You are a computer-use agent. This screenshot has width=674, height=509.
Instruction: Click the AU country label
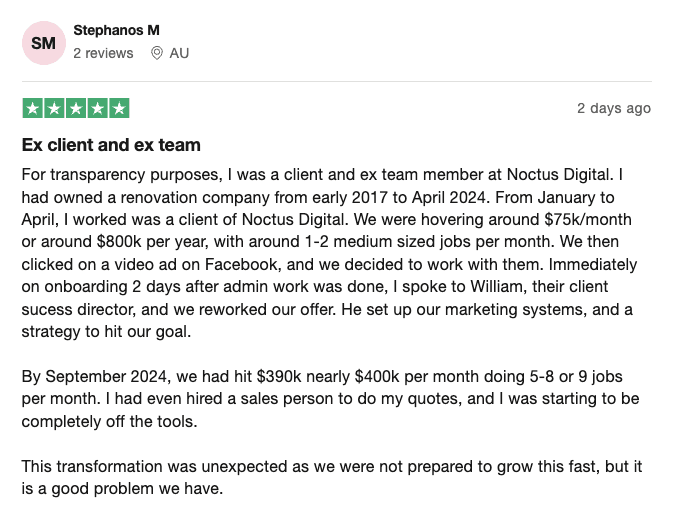point(179,53)
